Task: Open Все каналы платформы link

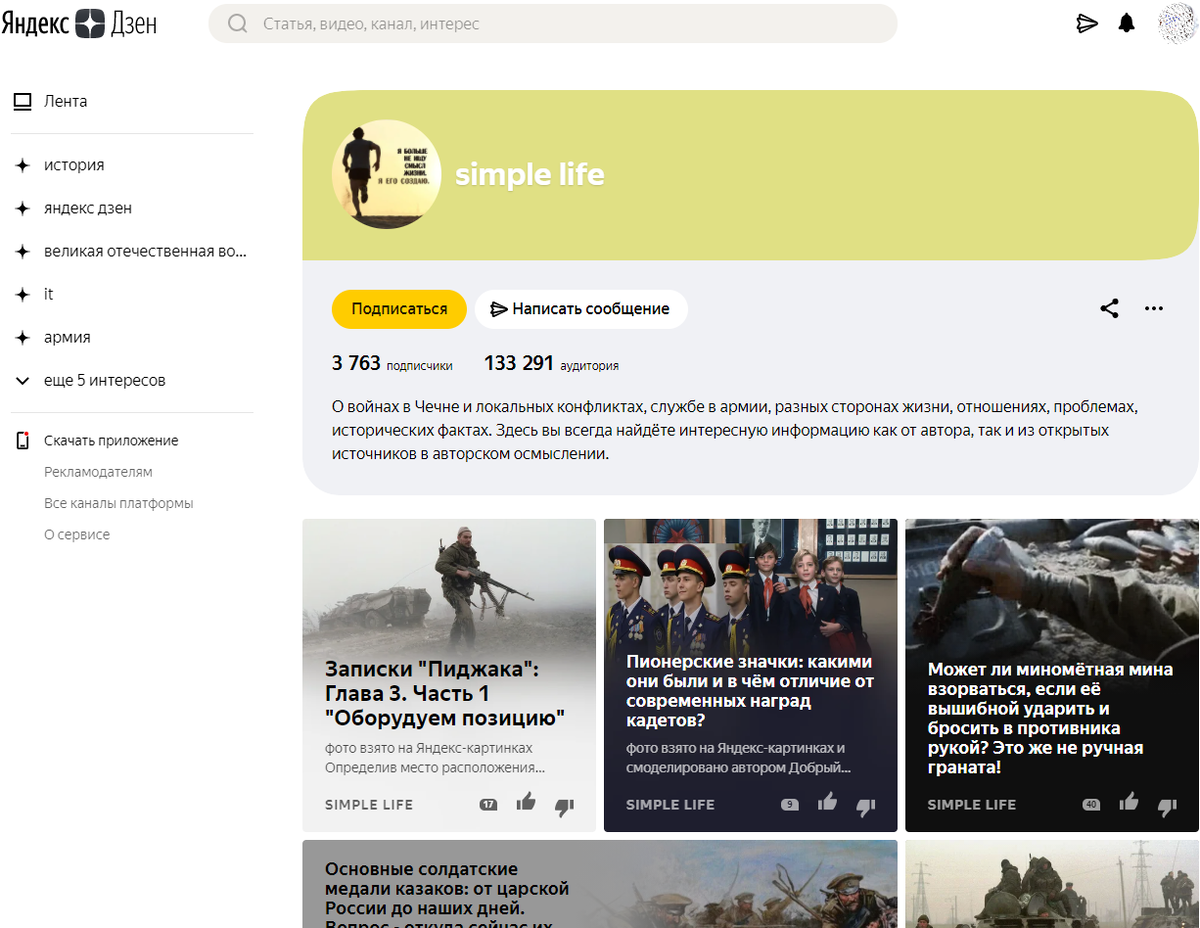Action: pyautogui.click(x=118, y=503)
